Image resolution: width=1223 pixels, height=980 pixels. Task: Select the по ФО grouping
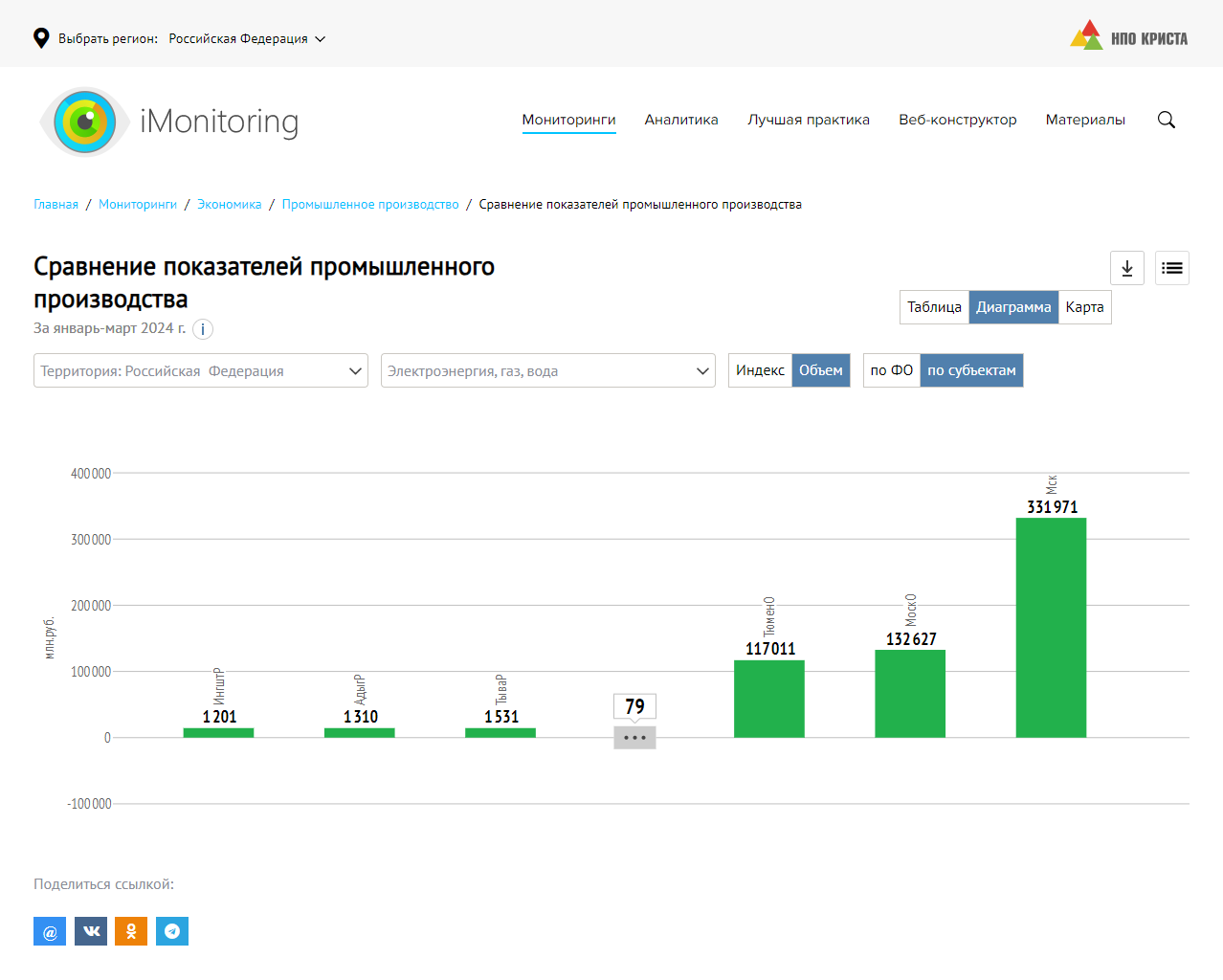(x=891, y=370)
